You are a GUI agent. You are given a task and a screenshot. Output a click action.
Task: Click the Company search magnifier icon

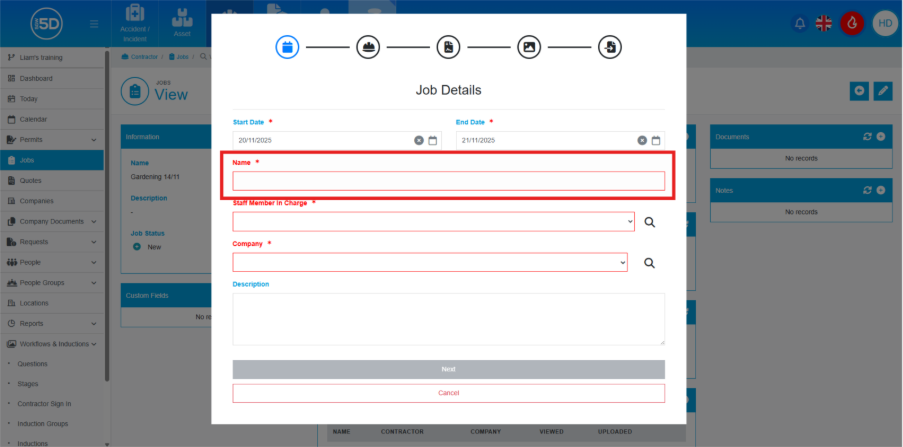[649, 262]
